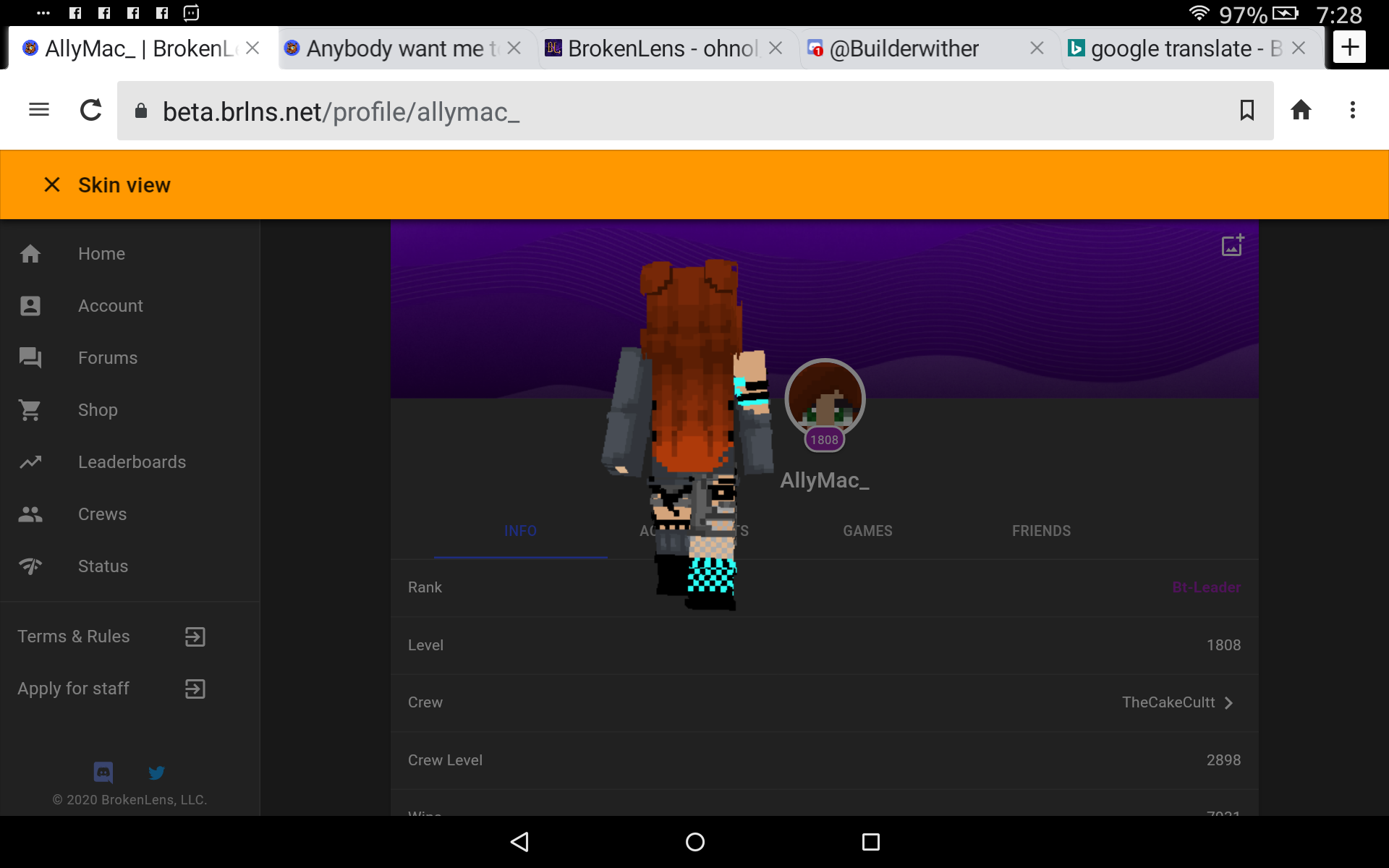Click the Shop cart icon

tap(30, 410)
